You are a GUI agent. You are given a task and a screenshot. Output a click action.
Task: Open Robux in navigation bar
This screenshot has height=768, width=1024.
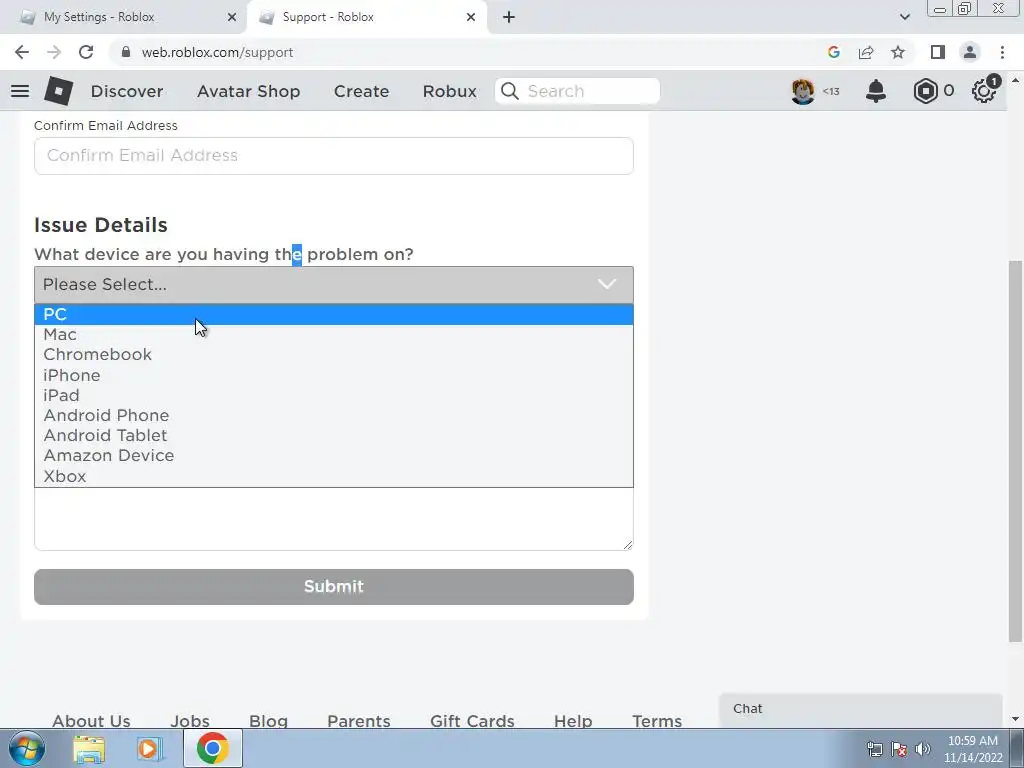coord(449,91)
